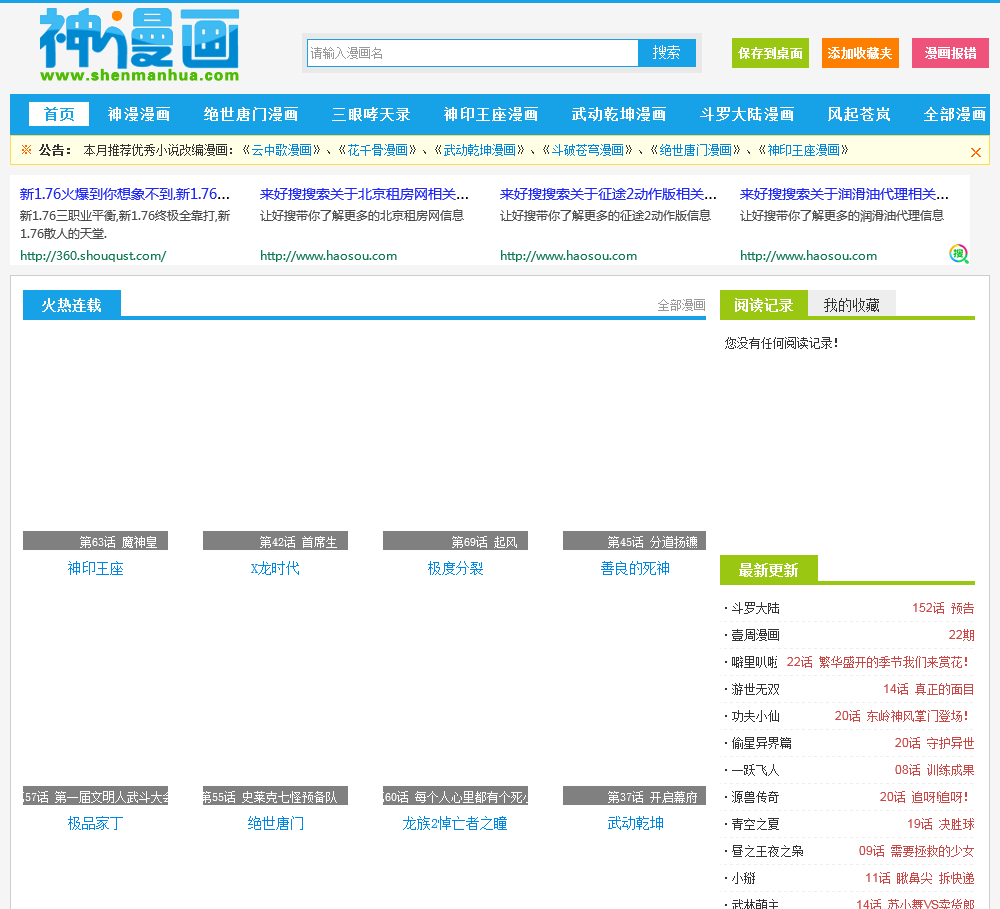Open the 首页 navigation tab
The image size is (1000, 909).
[x=59, y=114]
